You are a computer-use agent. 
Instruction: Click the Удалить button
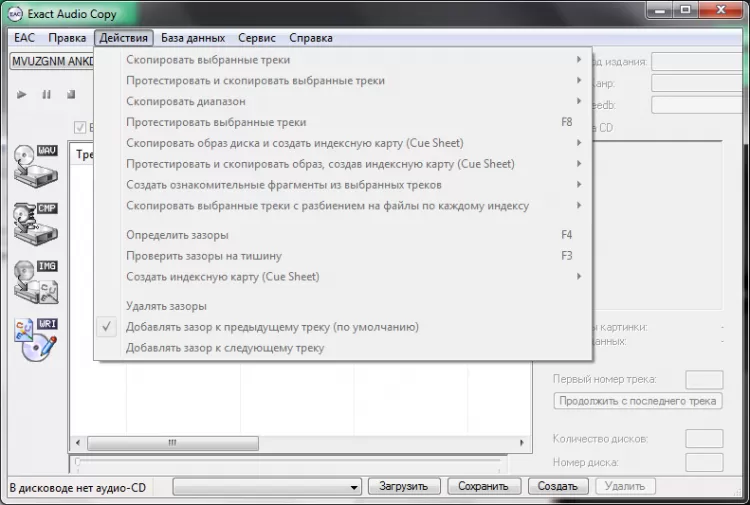pos(625,486)
